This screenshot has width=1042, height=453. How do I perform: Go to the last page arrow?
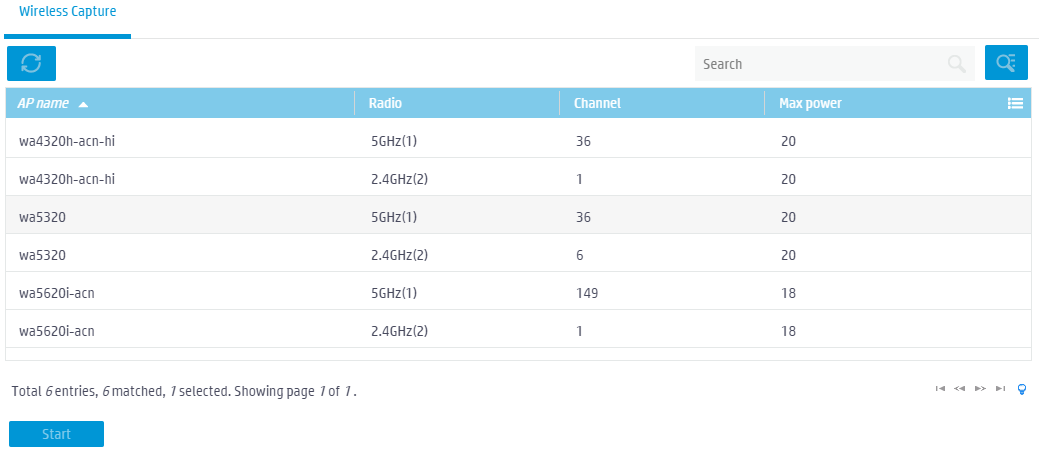pos(1000,389)
